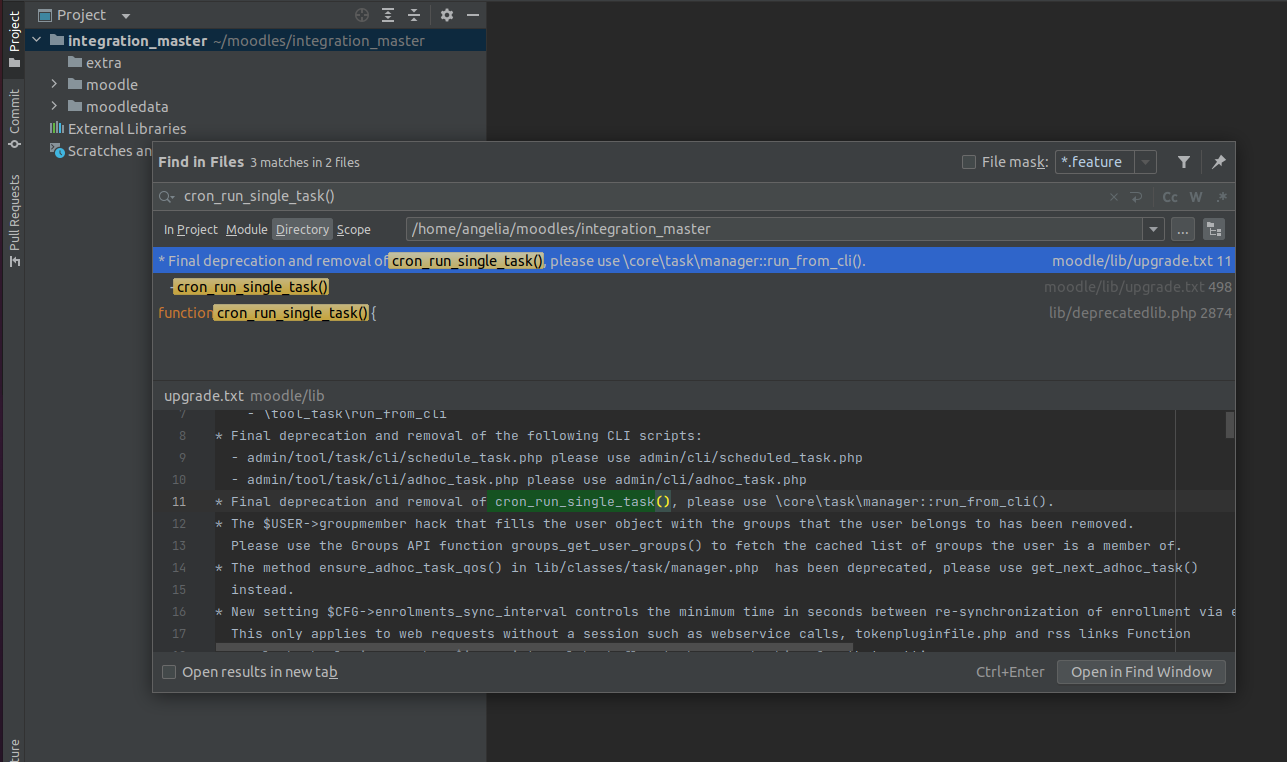The image size is (1287, 762).
Task: Open the Commit tool window side tab
Action: pos(14,118)
